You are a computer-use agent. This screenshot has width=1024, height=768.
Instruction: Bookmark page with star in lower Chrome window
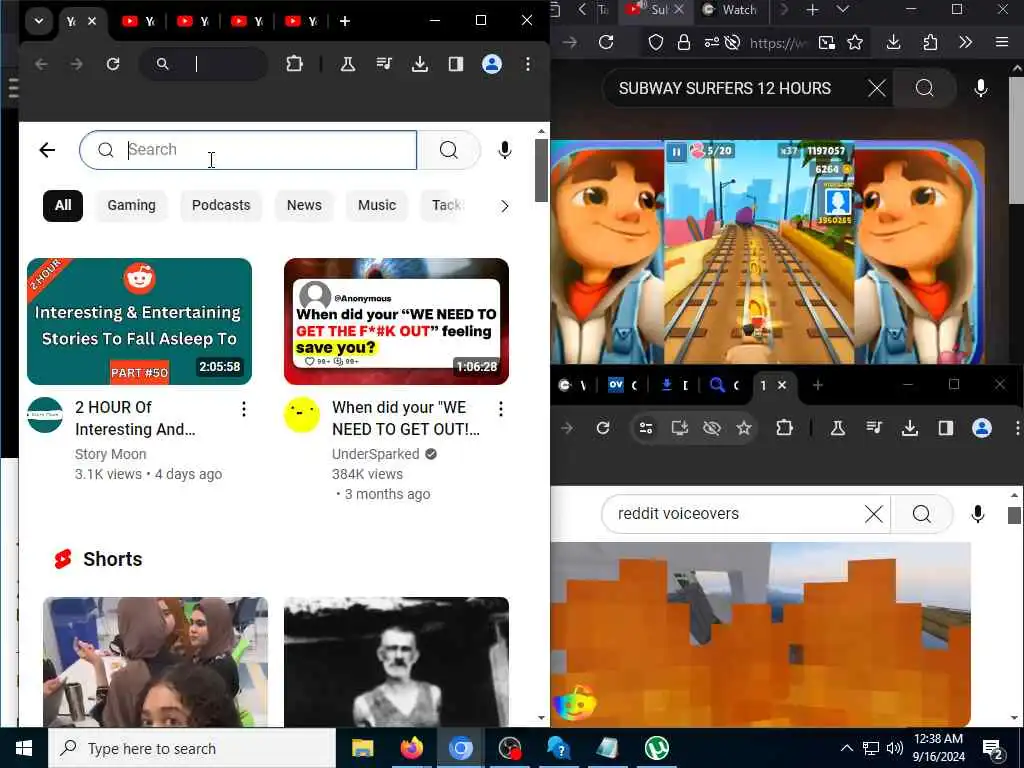point(743,428)
